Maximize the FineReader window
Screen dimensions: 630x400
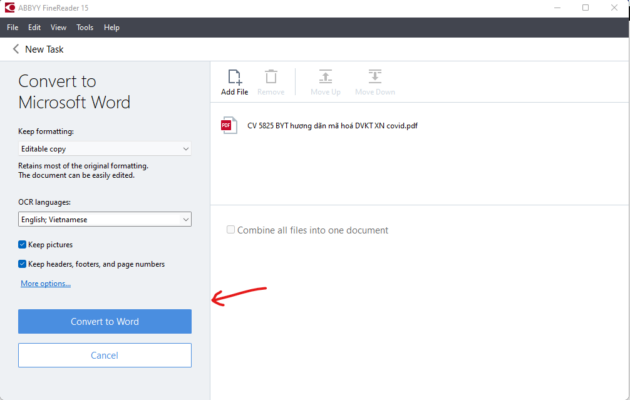(x=585, y=8)
